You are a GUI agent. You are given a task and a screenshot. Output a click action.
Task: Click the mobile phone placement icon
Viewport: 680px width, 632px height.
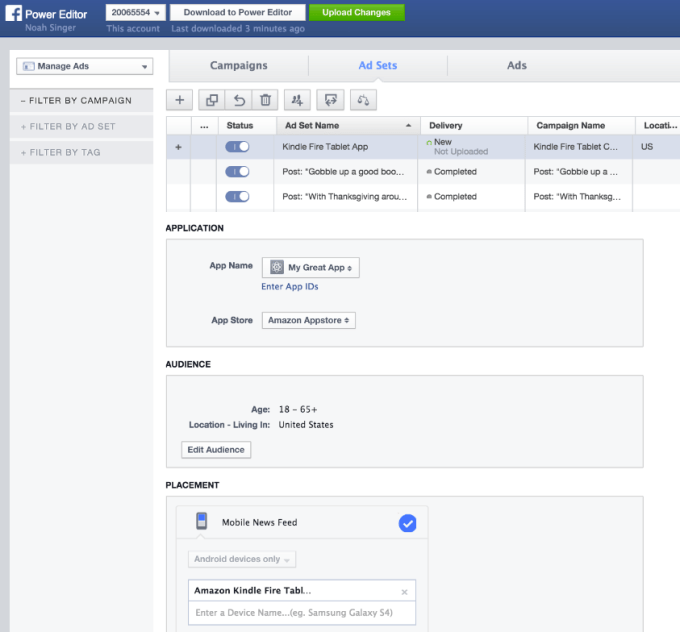(202, 522)
